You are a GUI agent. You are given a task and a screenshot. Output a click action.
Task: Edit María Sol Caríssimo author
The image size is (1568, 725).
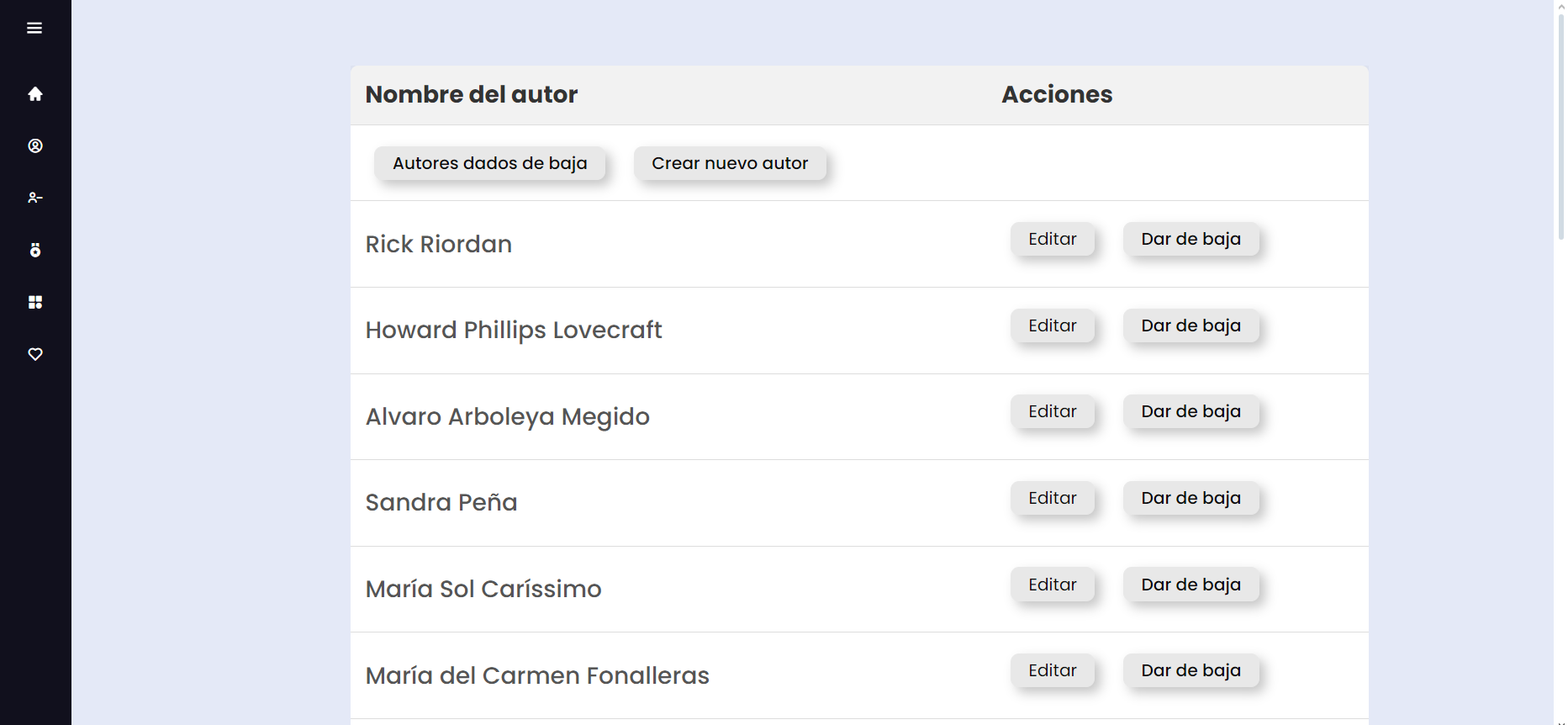[x=1052, y=585]
